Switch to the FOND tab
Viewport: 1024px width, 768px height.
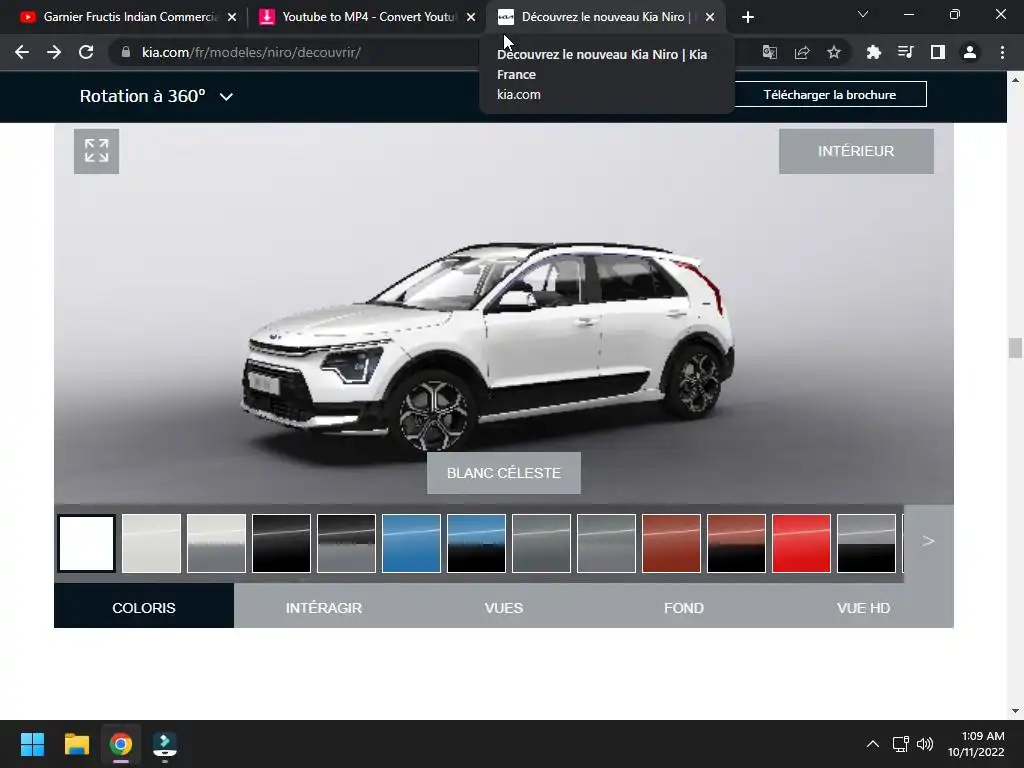tap(684, 606)
